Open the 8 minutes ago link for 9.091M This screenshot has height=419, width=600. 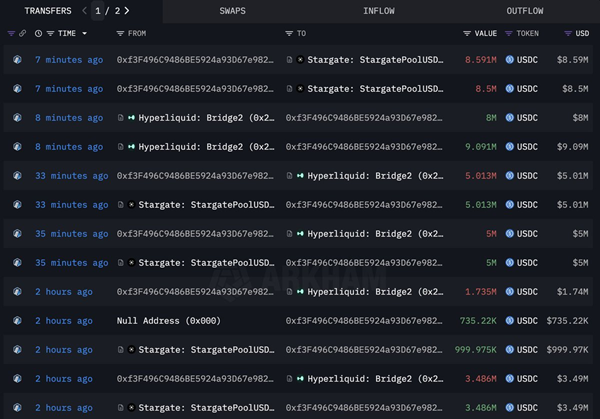point(69,147)
